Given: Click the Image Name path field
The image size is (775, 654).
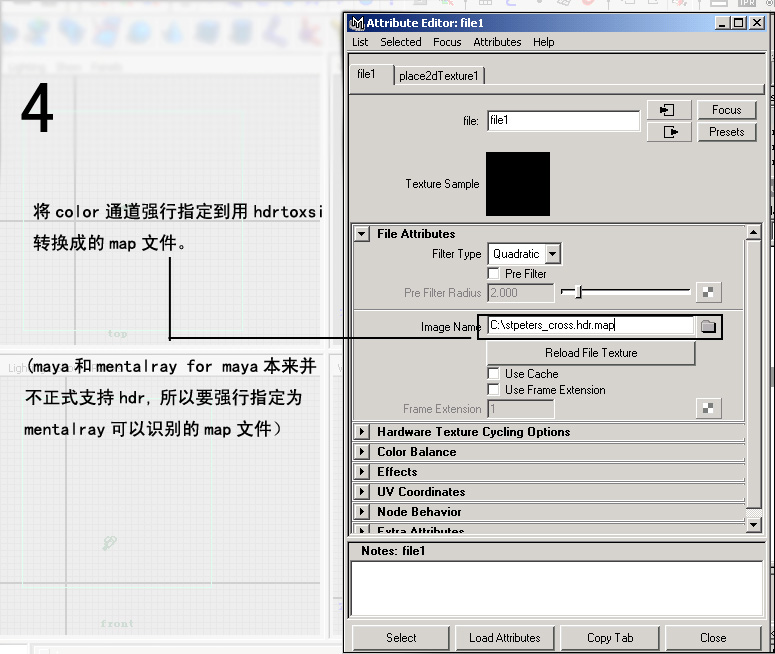Looking at the screenshot, I should (591, 325).
